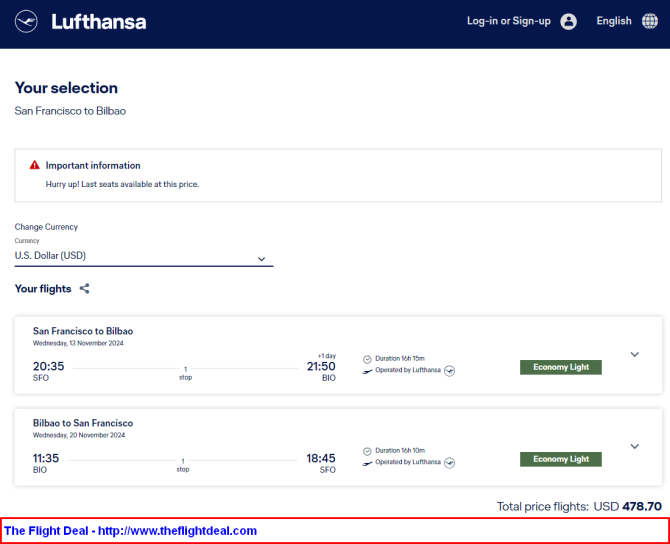Share flights using the share icon
The height and width of the screenshot is (544, 670).
(85, 288)
